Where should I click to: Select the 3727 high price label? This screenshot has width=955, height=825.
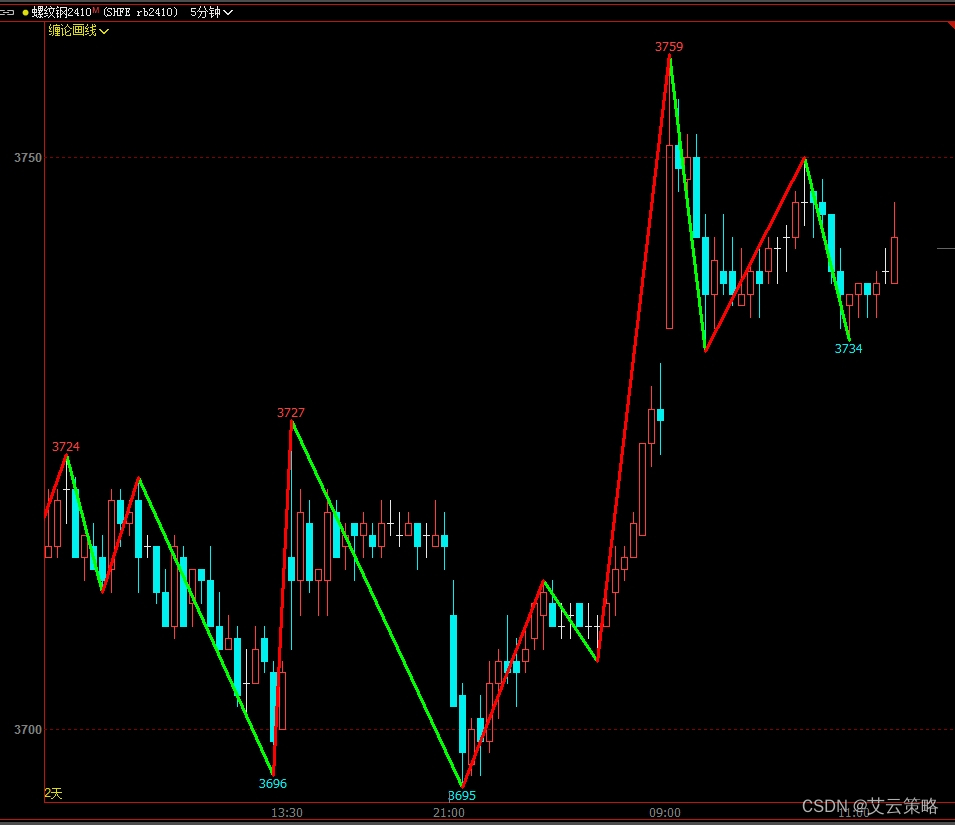pyautogui.click(x=291, y=413)
